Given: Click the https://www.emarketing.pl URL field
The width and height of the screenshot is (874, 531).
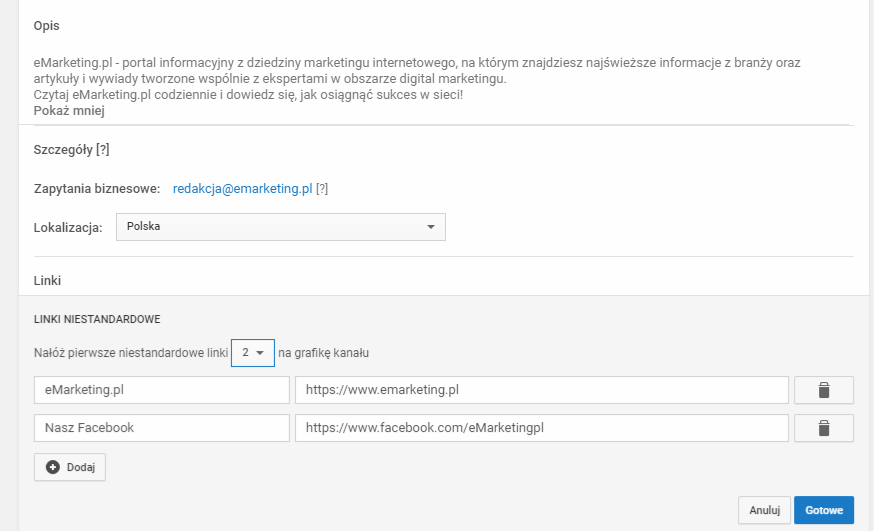Looking at the screenshot, I should pyautogui.click(x=541, y=390).
